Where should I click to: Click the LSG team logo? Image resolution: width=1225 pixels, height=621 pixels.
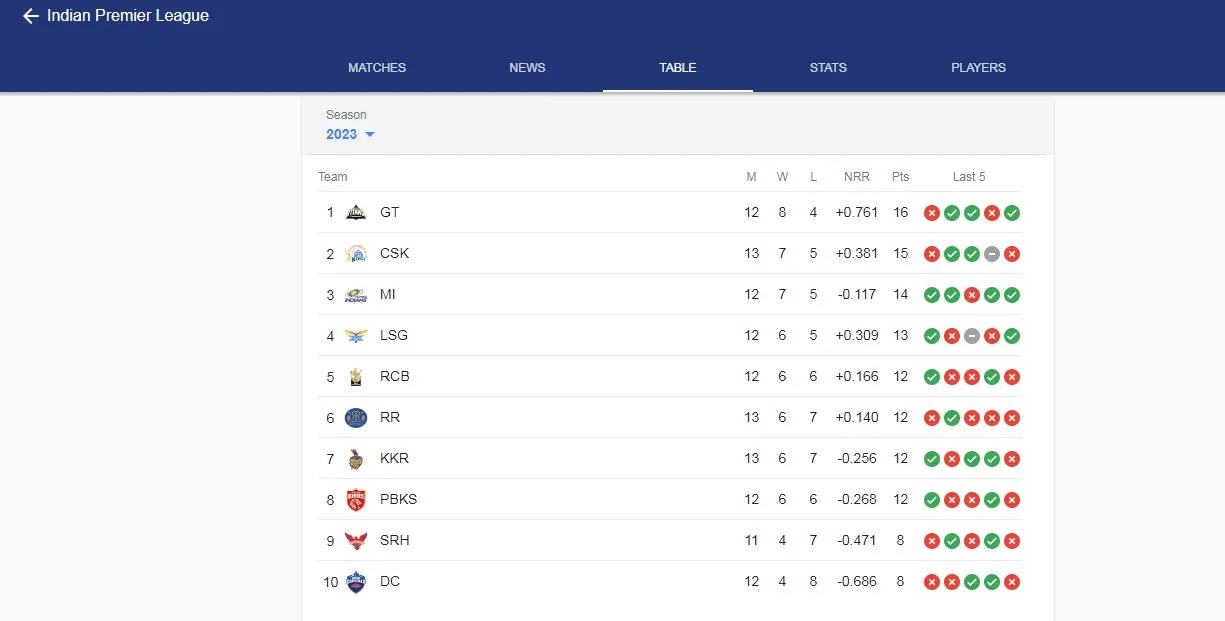356,336
